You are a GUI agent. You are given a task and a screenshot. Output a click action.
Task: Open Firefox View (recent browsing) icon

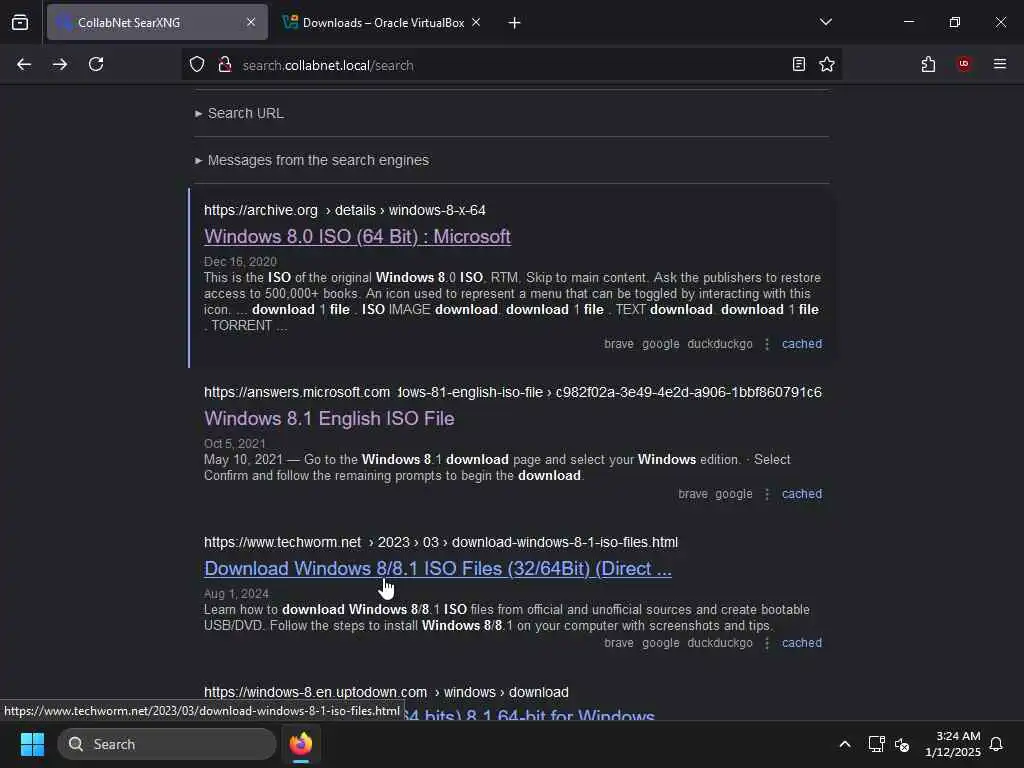pos(20,23)
